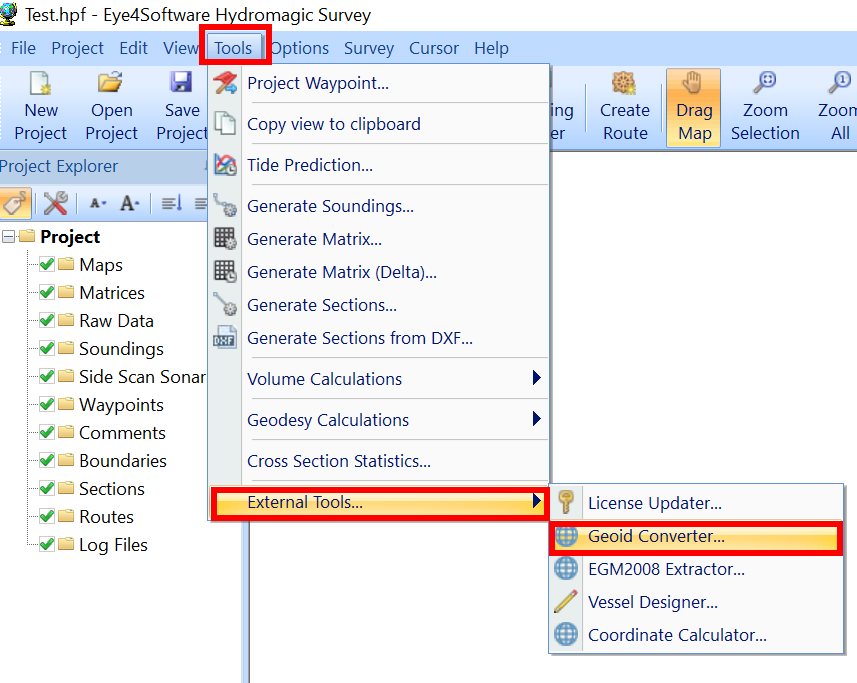Click the Open Project toolbar icon
857x683 pixels.
[x=111, y=108]
